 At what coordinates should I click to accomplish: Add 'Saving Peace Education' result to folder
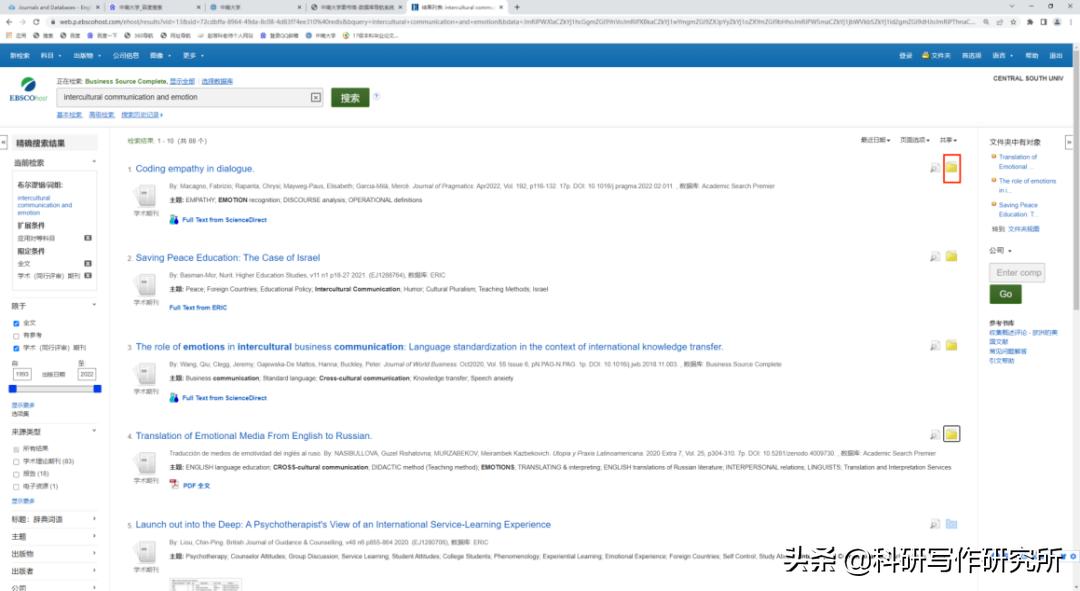(951, 256)
